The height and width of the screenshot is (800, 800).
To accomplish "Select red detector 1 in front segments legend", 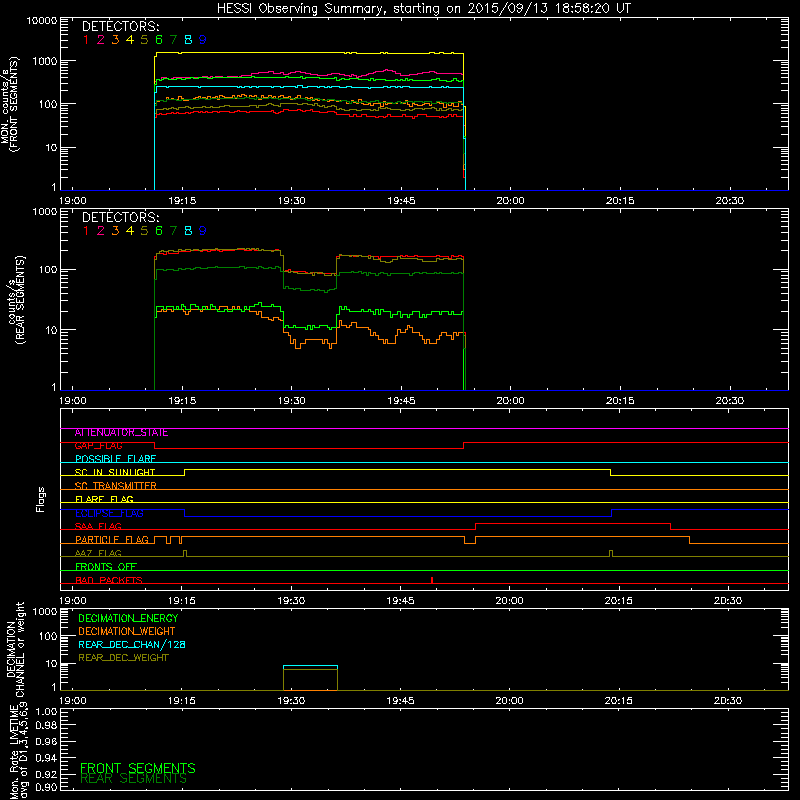I will 86,39.
